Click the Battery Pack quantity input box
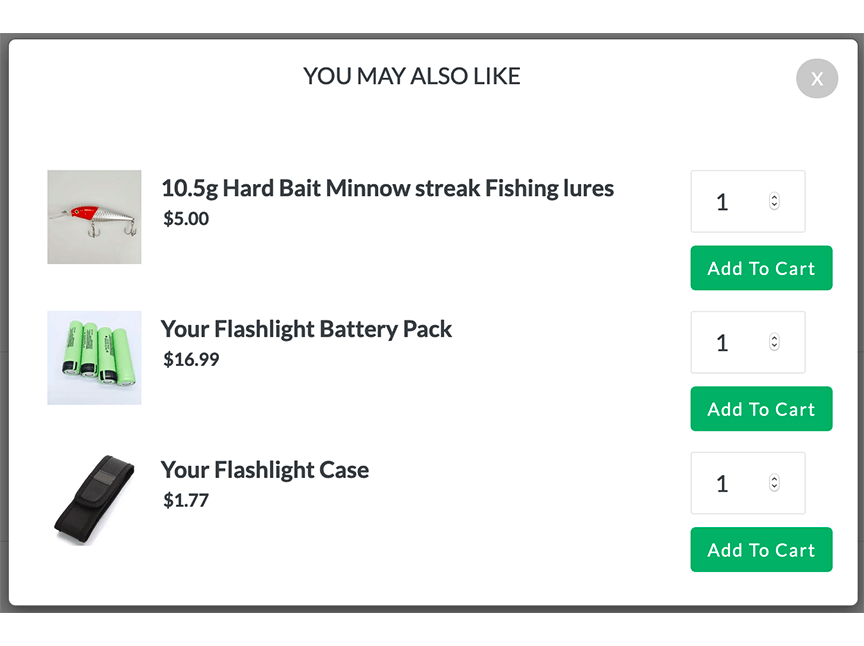The width and height of the screenshot is (864, 646). [730, 343]
